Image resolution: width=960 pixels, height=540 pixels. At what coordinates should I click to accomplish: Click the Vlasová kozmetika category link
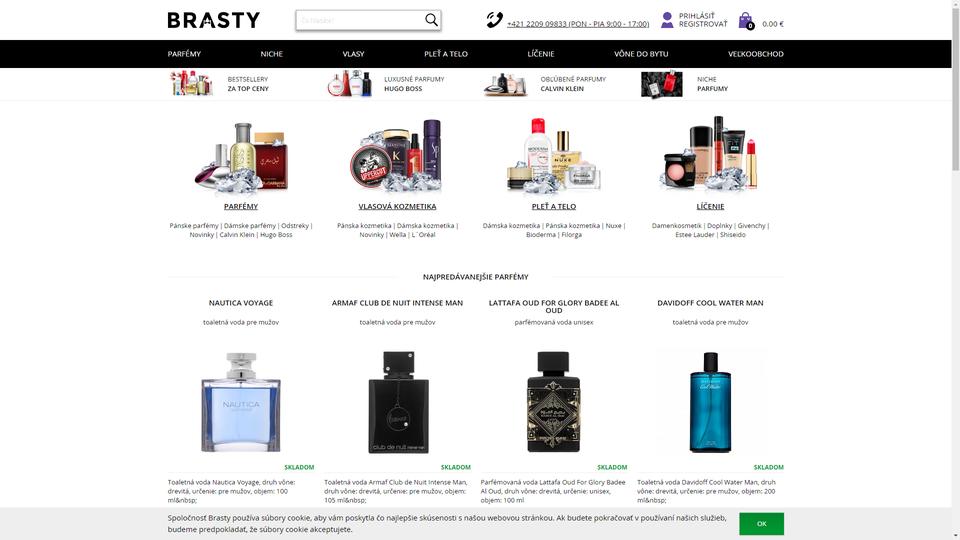point(397,206)
